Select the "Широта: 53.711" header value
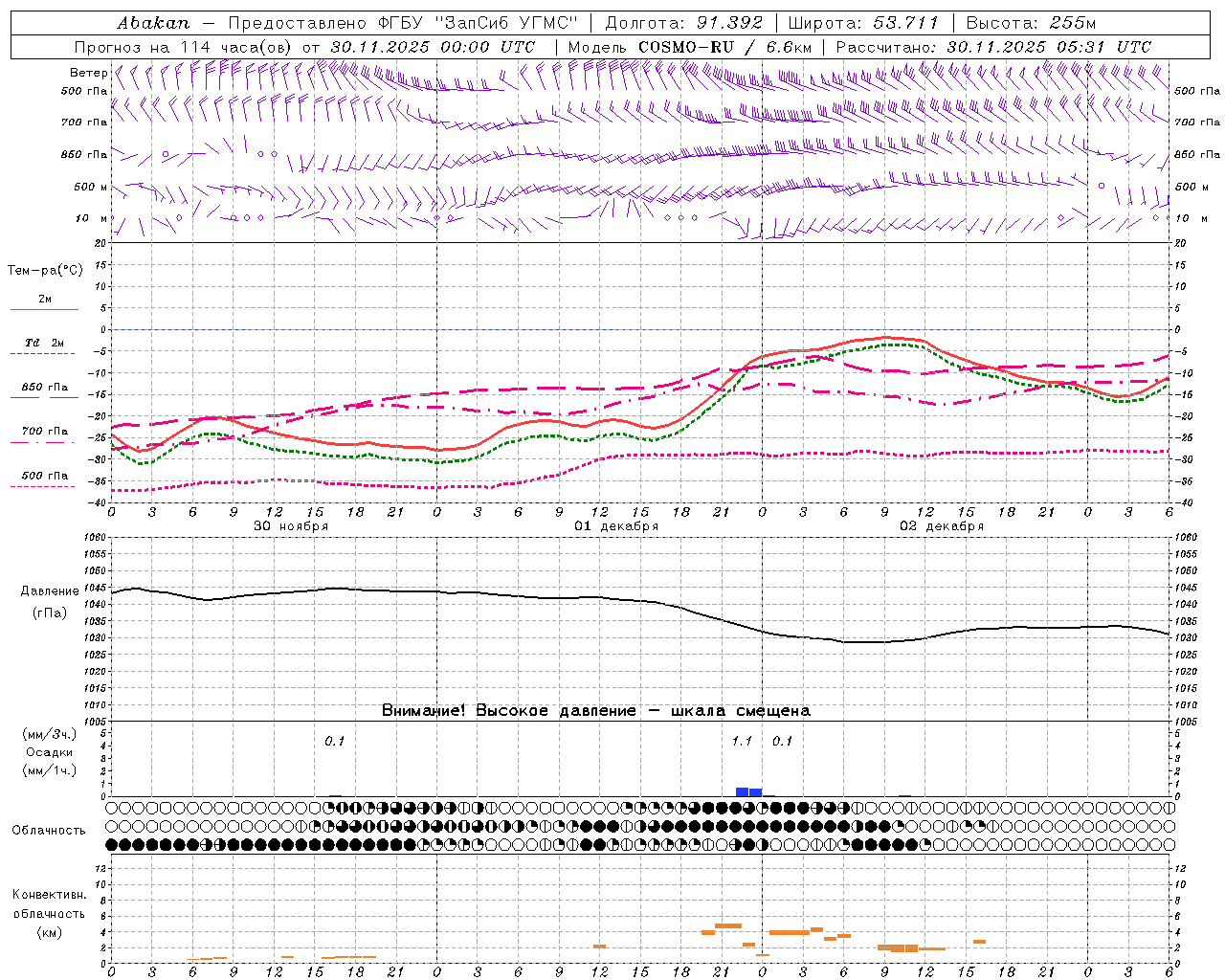This screenshot has width=1225, height=980. pyautogui.click(x=864, y=22)
